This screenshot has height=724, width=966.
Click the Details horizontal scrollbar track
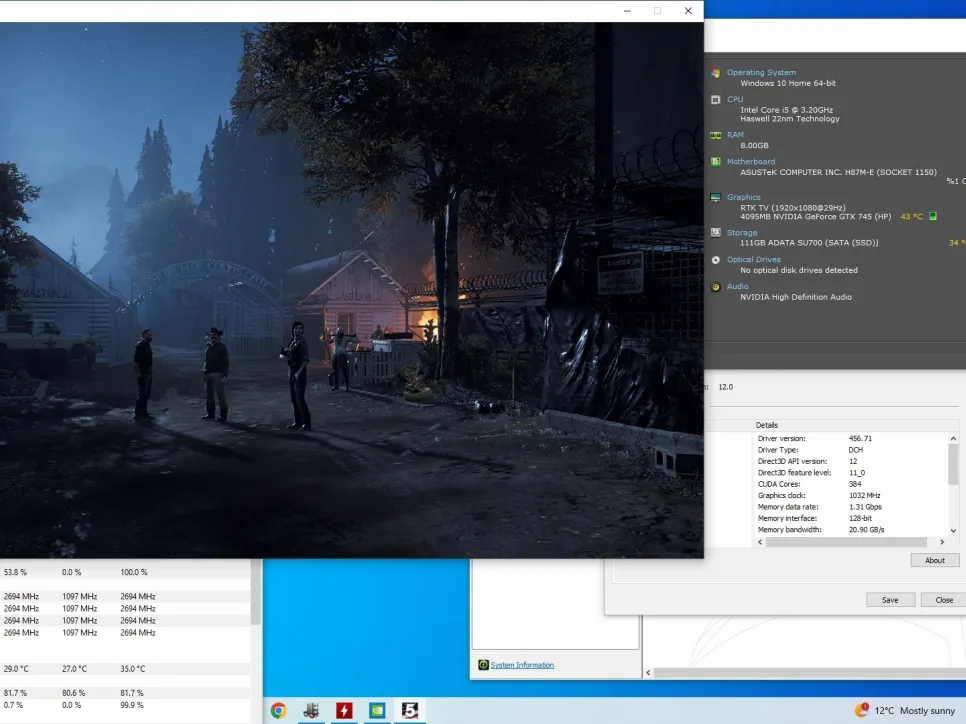846,542
